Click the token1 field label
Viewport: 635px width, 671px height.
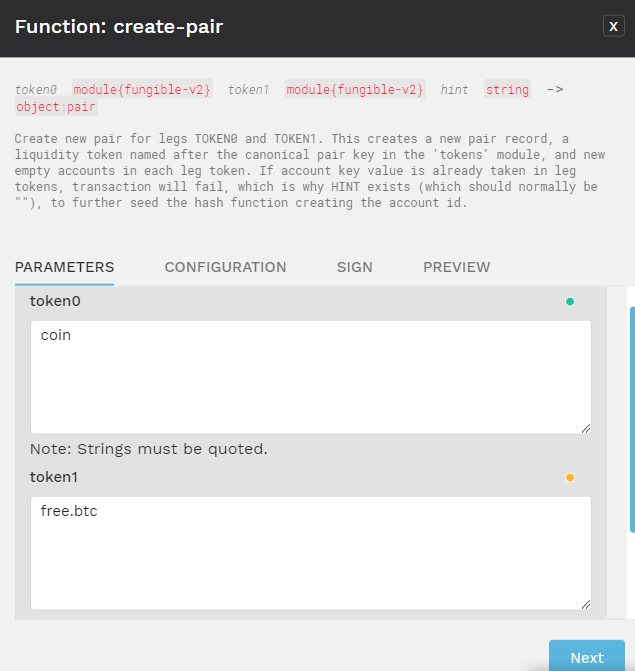point(53,477)
